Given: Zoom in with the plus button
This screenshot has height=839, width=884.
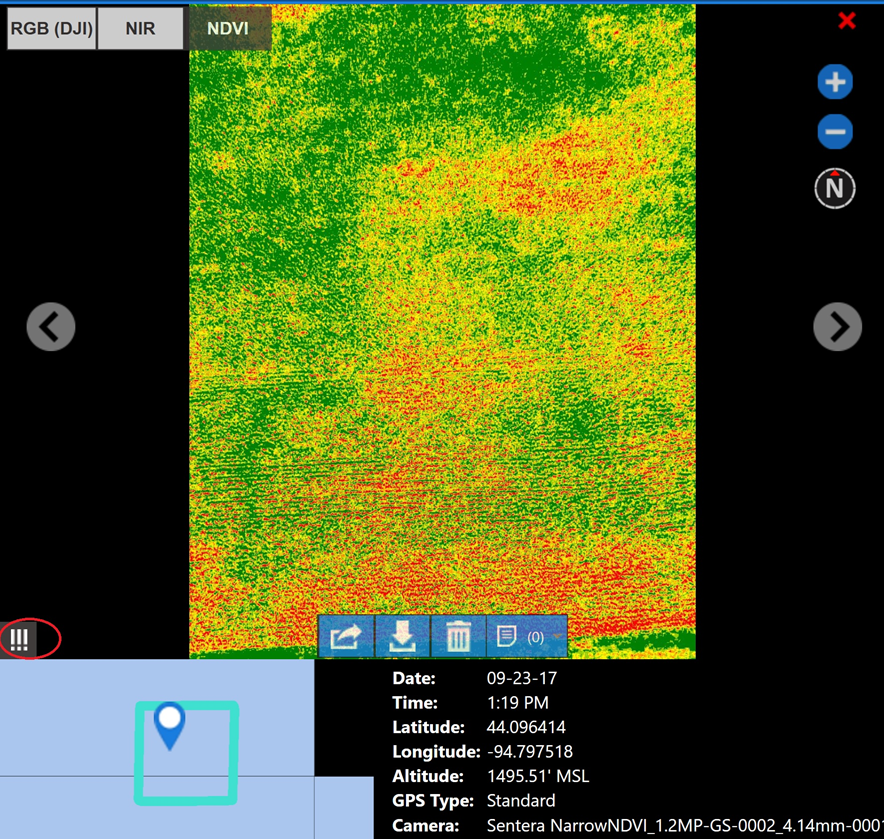Looking at the screenshot, I should tap(835, 82).
